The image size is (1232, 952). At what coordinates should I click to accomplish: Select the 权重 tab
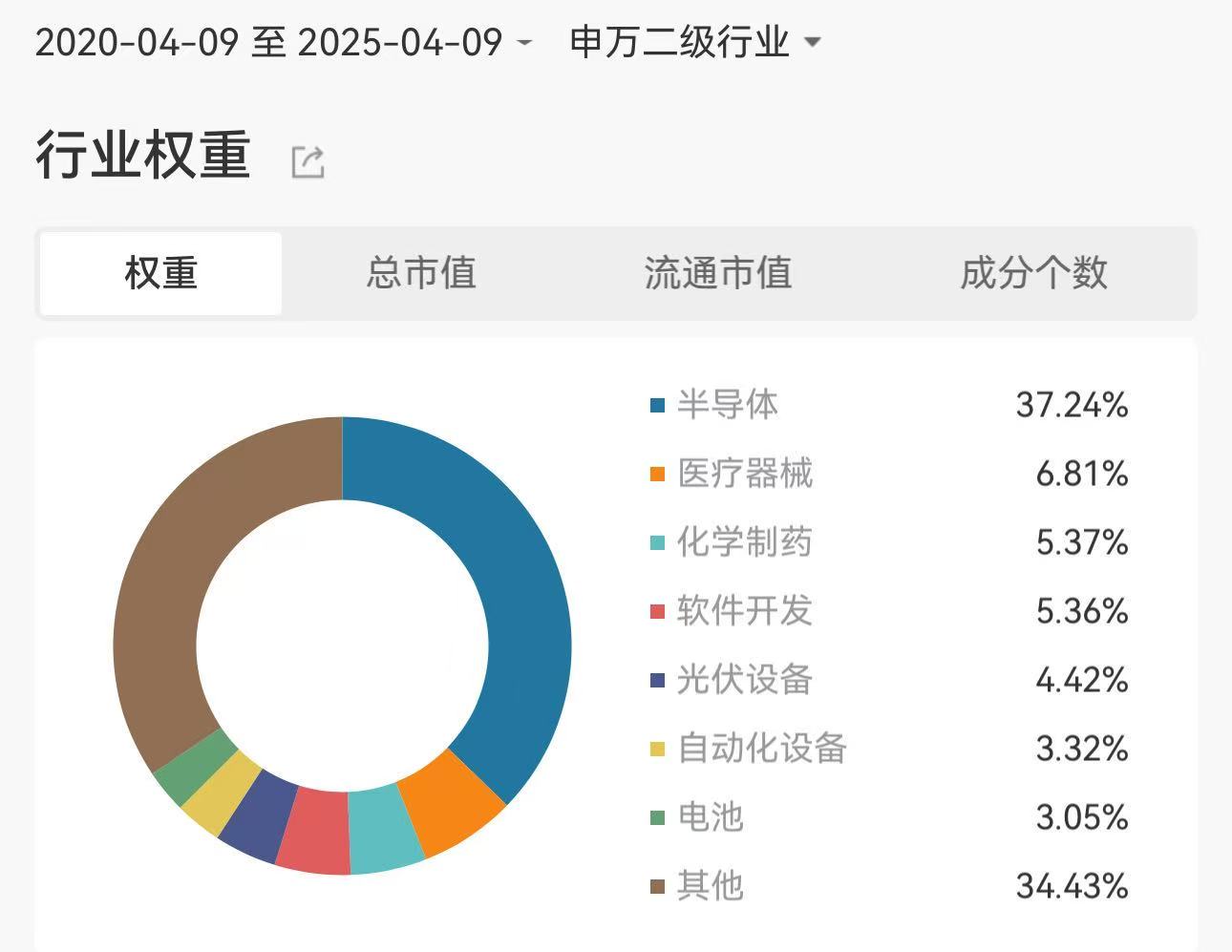[160, 273]
